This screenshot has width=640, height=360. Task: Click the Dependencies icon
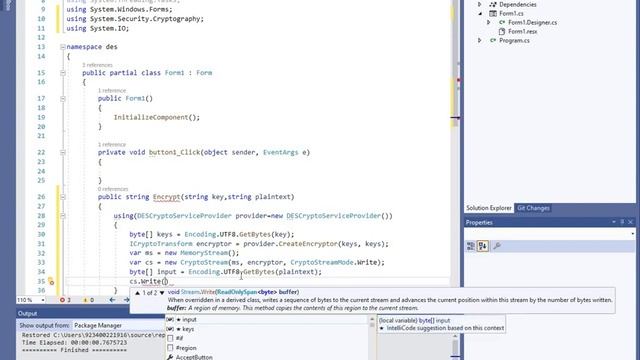(493, 4)
